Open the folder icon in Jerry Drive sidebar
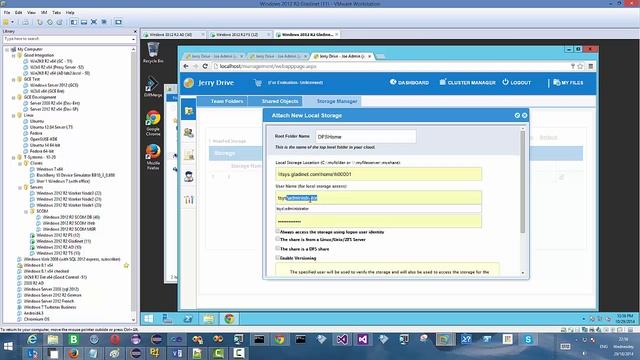Image resolution: width=640 pixels, height=360 pixels. 189,111
